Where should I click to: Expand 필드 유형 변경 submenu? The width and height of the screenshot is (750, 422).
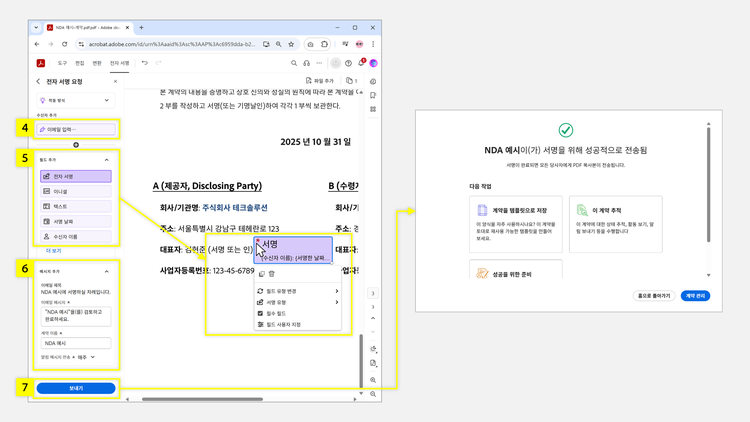click(x=298, y=291)
